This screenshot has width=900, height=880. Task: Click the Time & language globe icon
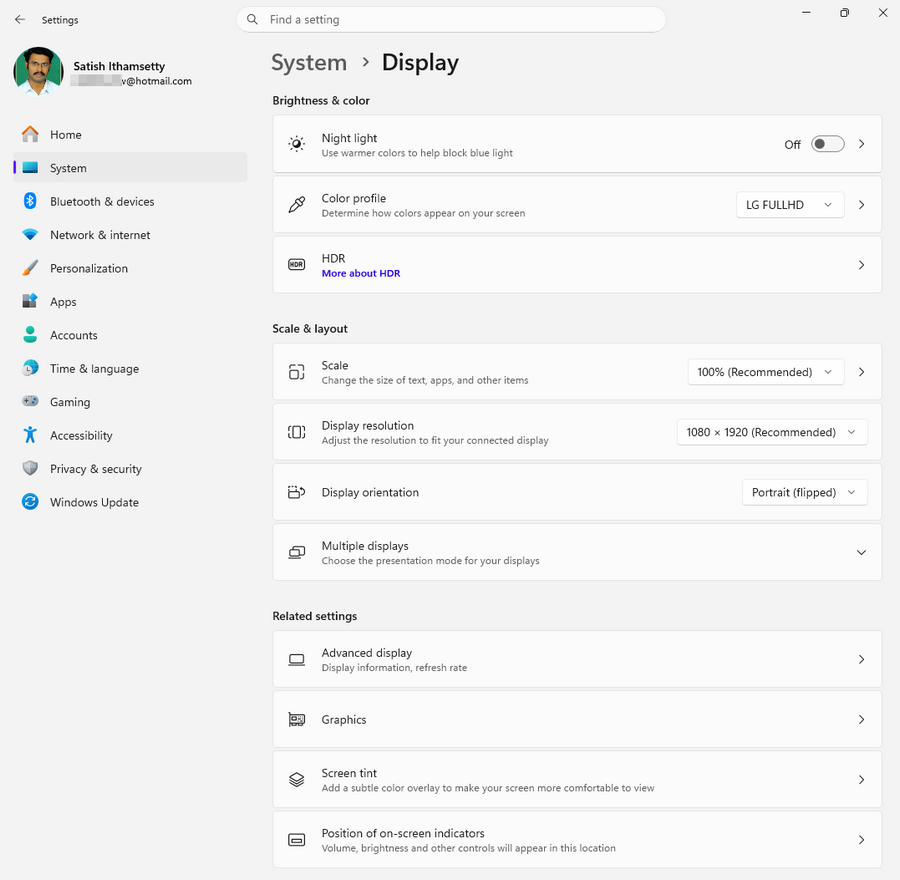tap(30, 368)
